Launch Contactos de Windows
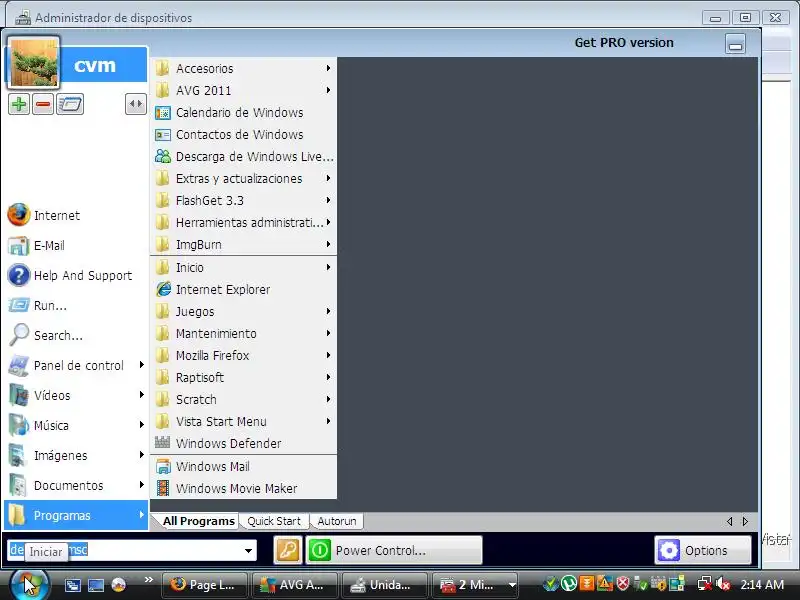The width and height of the screenshot is (800, 600). click(x=243, y=134)
